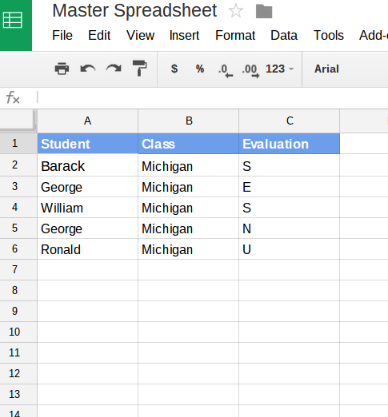
Task: Format selection as currency with $
Action: (x=174, y=69)
